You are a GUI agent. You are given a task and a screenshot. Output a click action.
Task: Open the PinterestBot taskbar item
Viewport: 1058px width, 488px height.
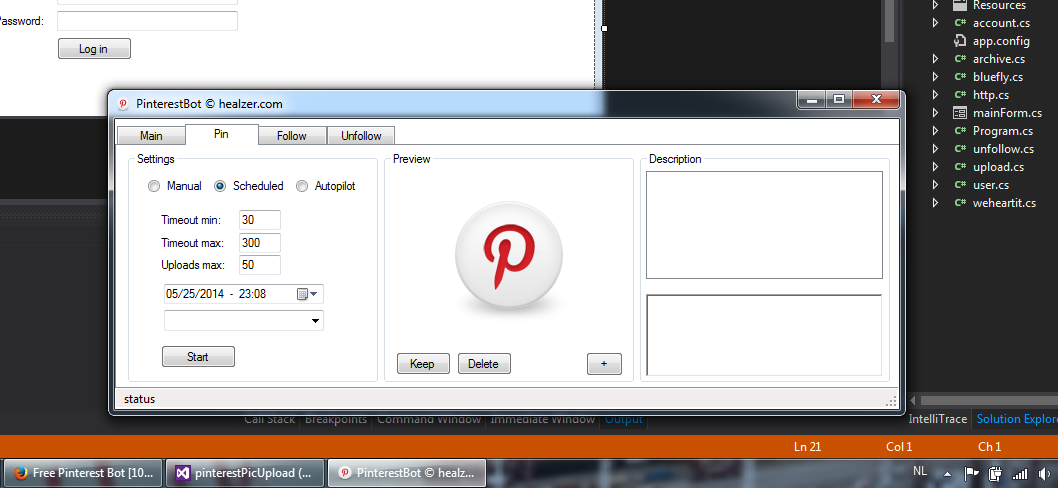pyautogui.click(x=407, y=473)
